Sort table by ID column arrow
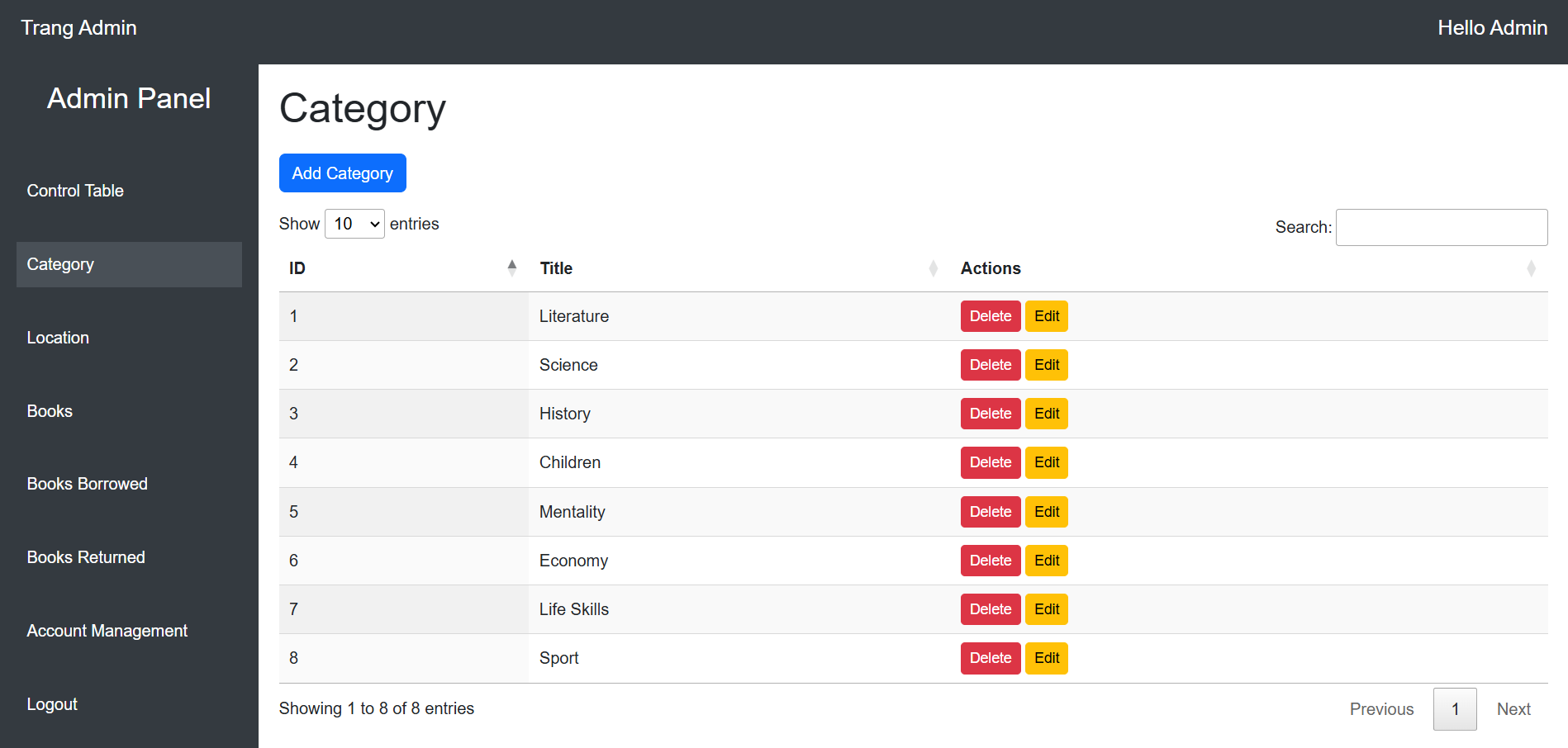 (511, 268)
